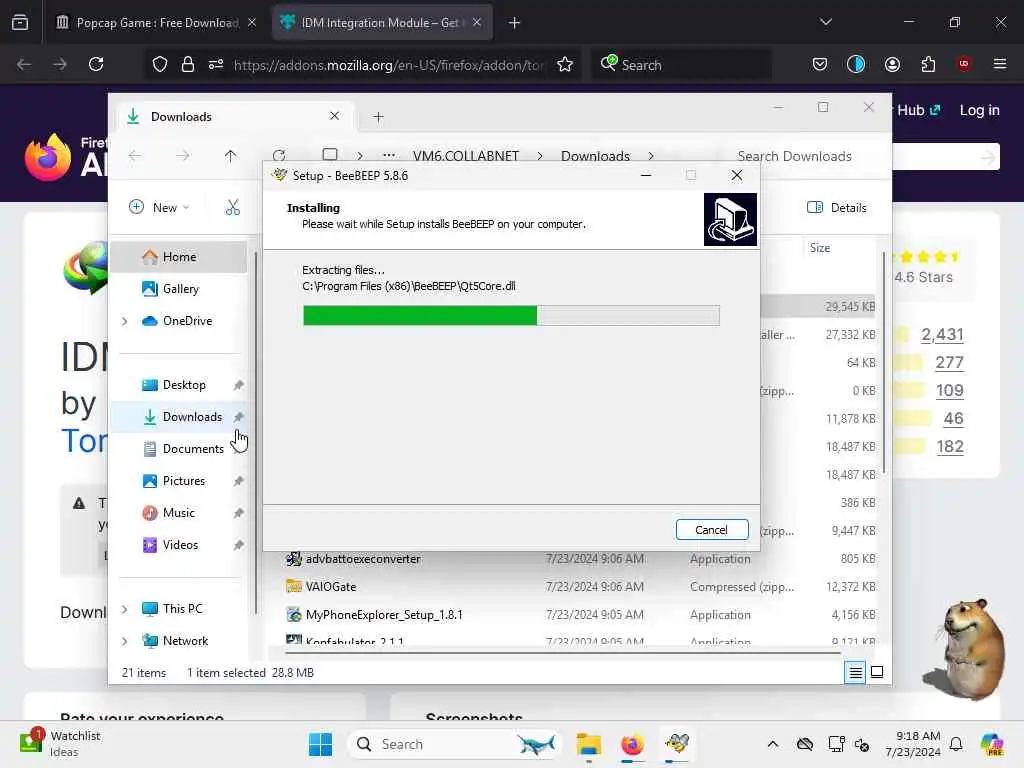Screen dimensions: 1024x768
Task: Click the Cut scissors icon
Action: [232, 208]
